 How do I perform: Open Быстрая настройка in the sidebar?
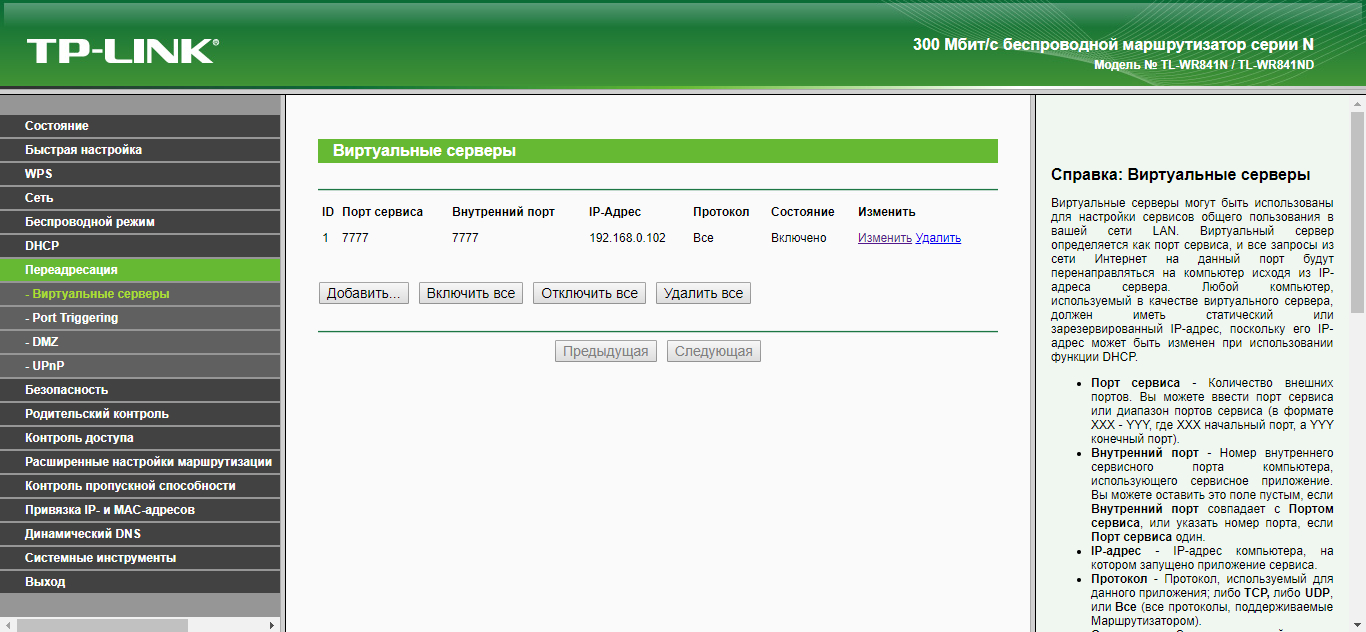tap(140, 150)
